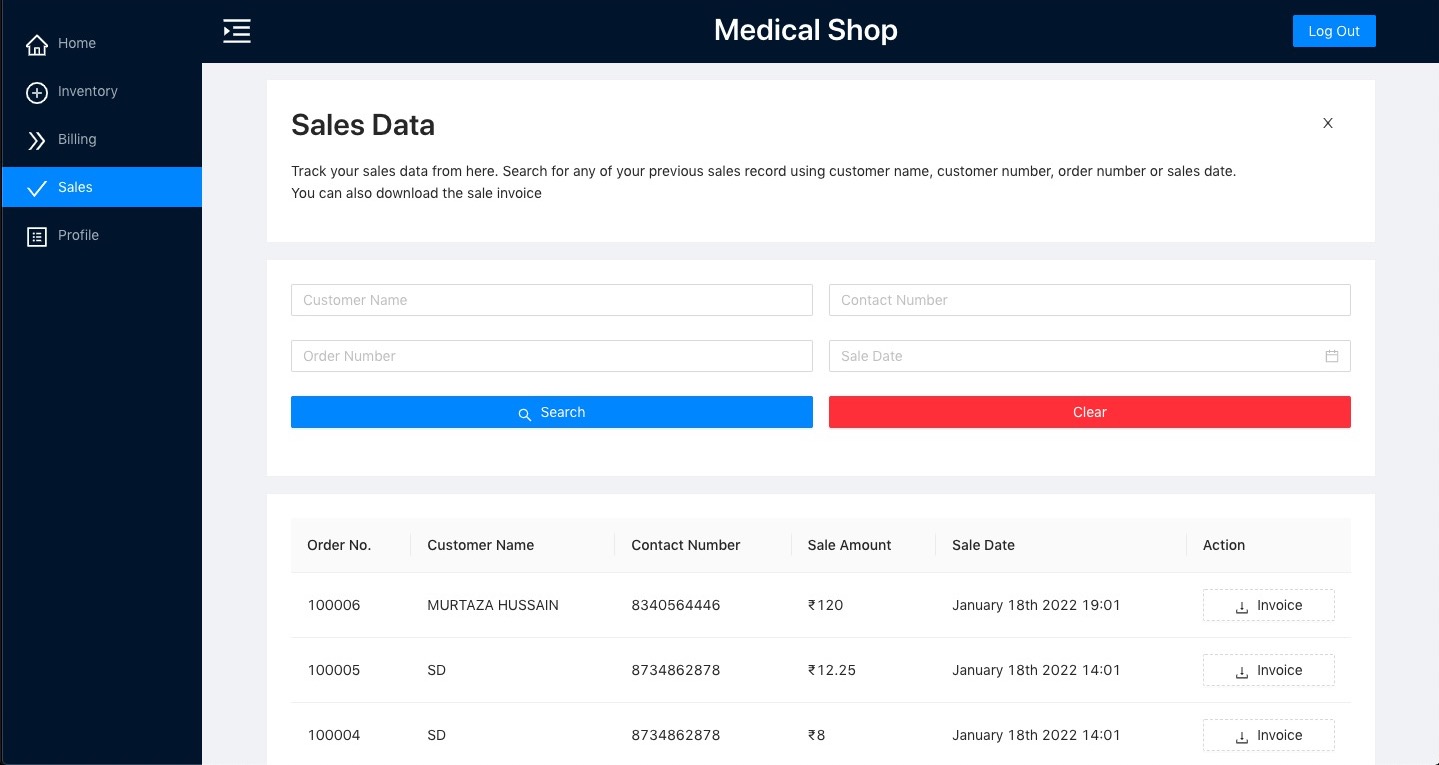Download the invoice for order 100005
Viewport: 1439px width, 765px height.
coord(1268,670)
